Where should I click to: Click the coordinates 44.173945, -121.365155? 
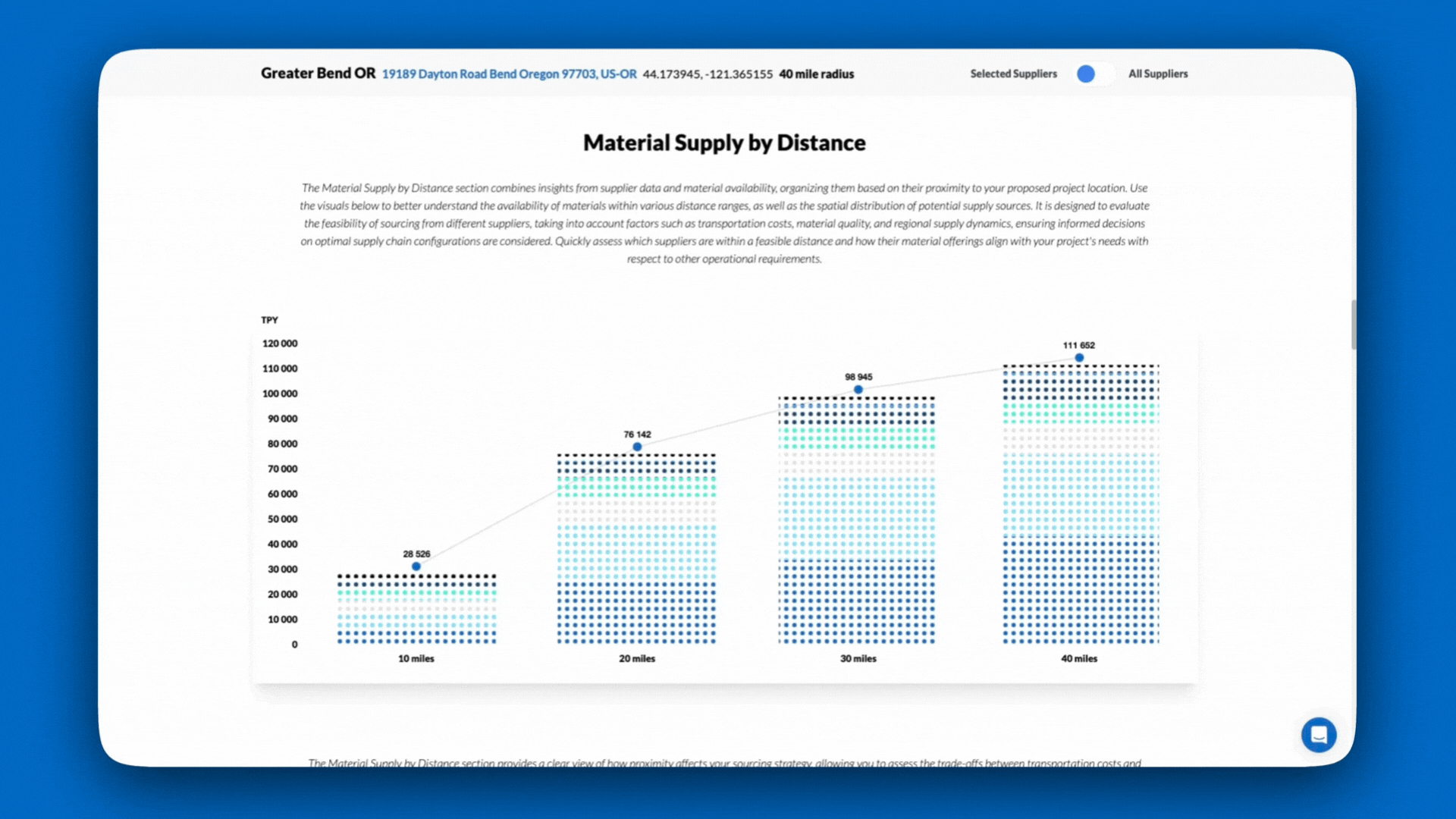click(x=708, y=74)
